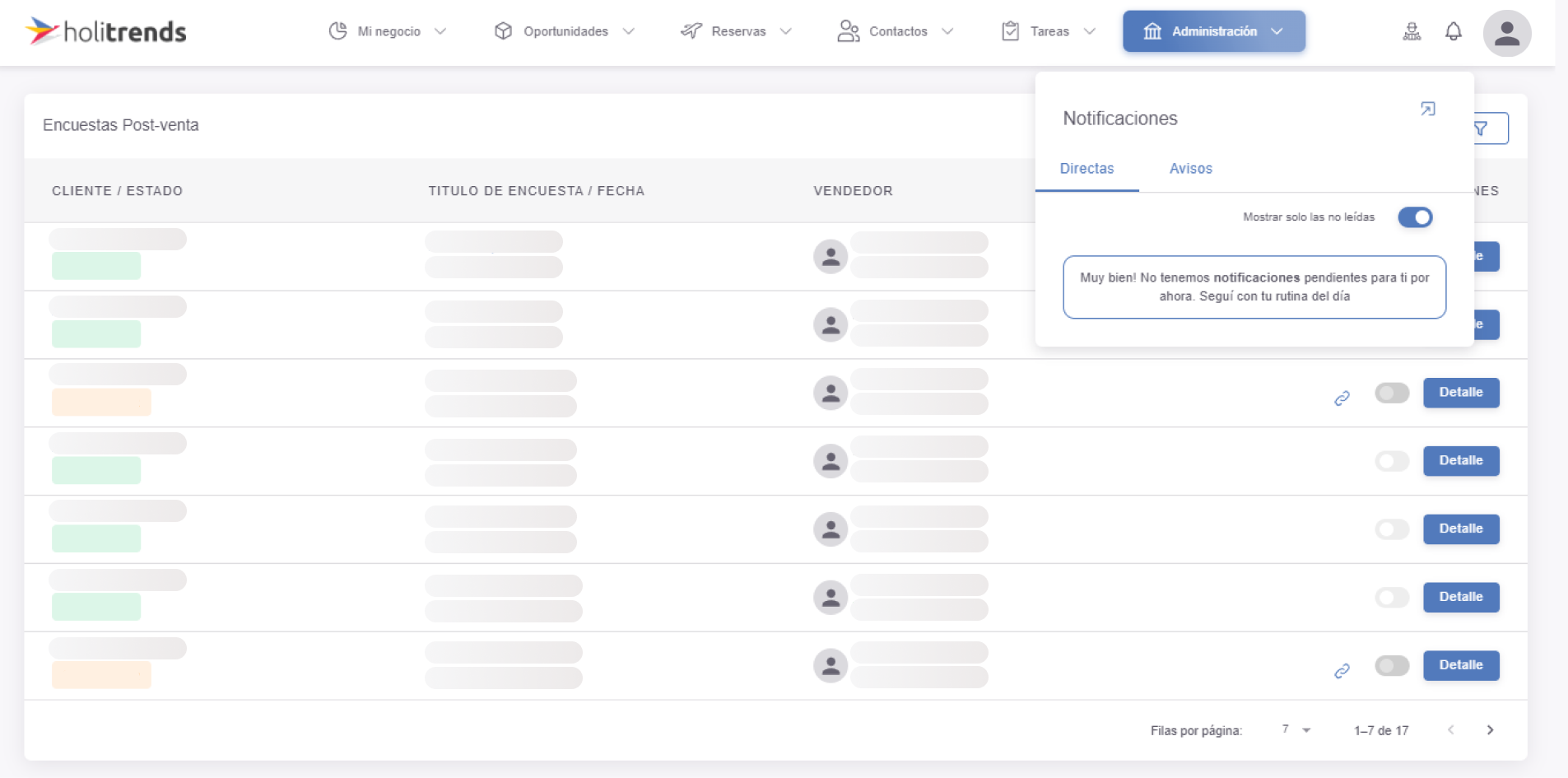This screenshot has width=1568, height=778.
Task: Expand the Oportunidades menu chevron
Action: 629,31
